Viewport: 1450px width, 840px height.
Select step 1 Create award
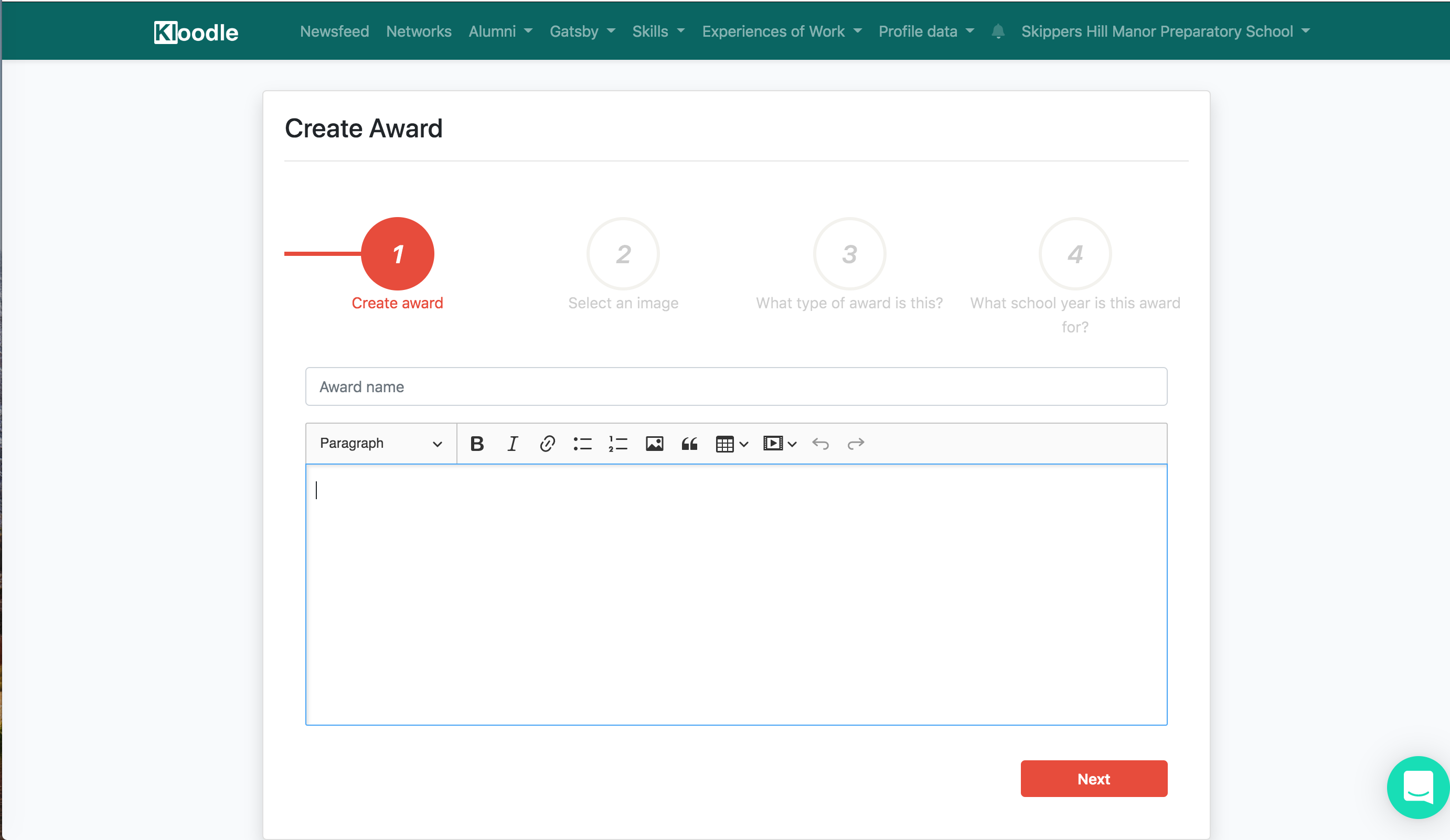(398, 254)
